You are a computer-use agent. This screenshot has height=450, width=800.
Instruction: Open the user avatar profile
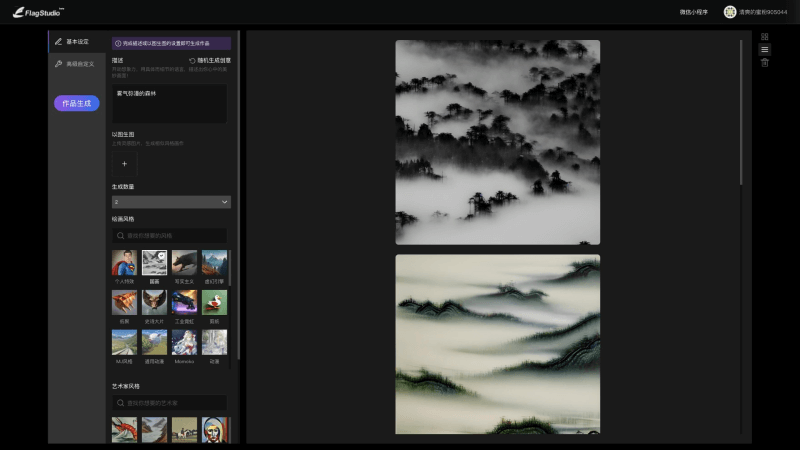coord(730,12)
